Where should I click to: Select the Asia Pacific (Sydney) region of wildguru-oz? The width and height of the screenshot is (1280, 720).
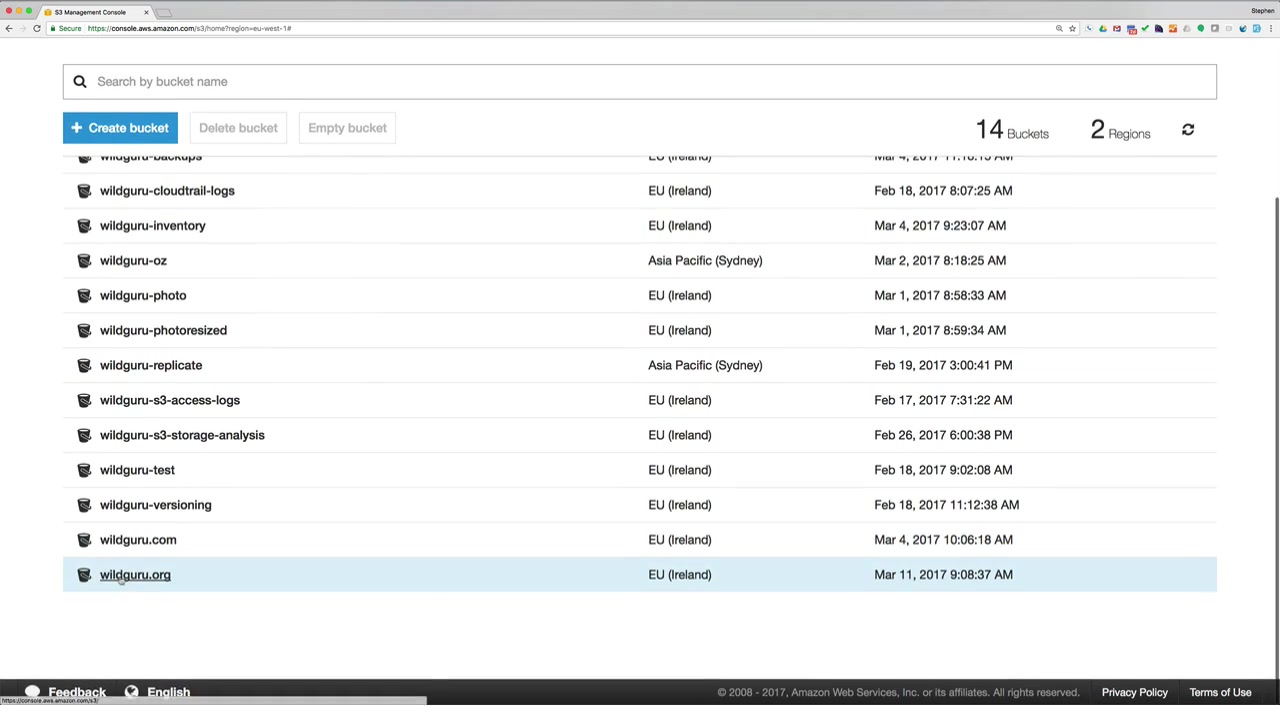705,261
